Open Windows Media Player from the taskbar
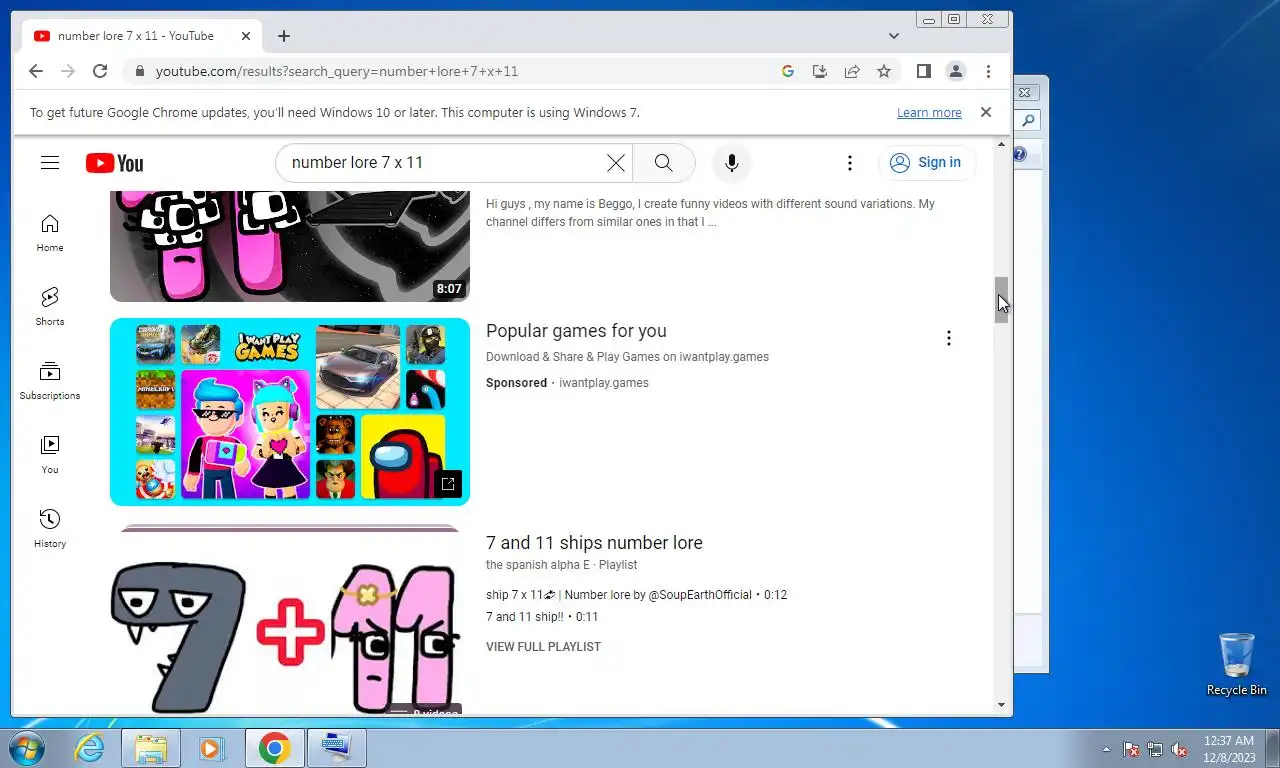This screenshot has height=768, width=1280. (211, 748)
